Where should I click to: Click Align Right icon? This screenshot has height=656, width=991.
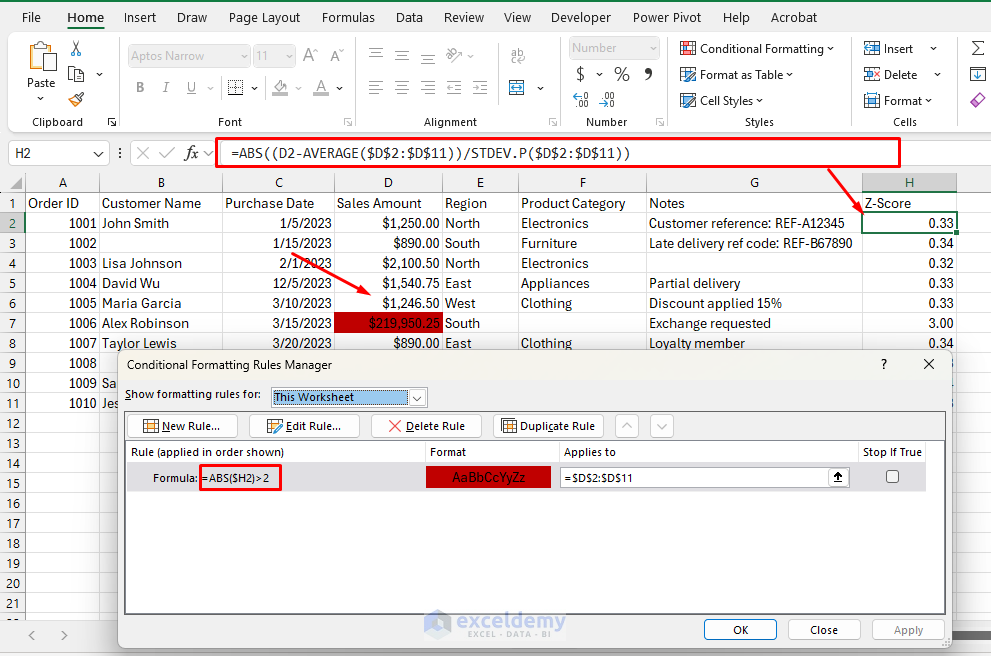[x=428, y=87]
